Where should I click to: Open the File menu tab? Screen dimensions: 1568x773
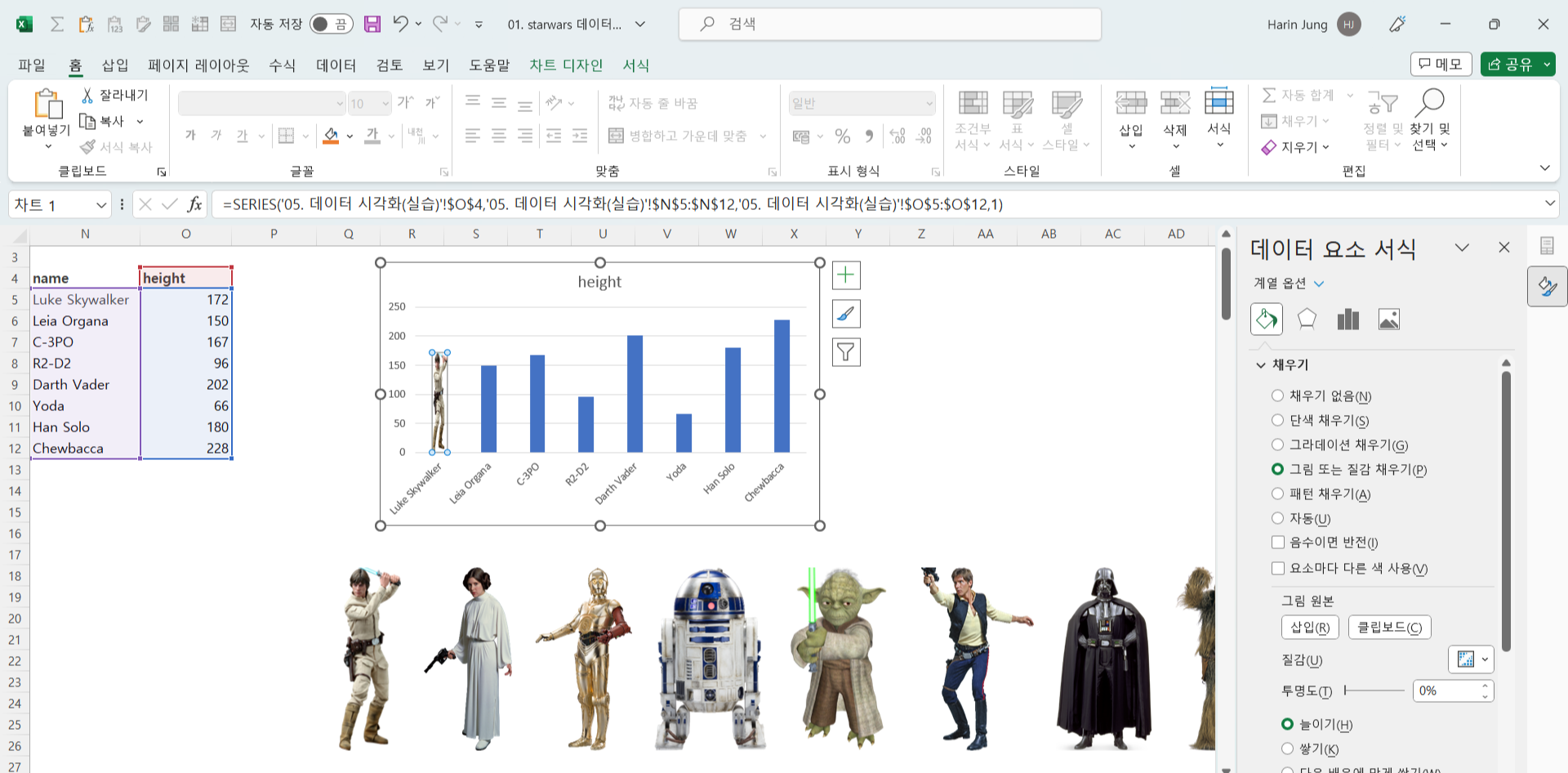coord(32,65)
